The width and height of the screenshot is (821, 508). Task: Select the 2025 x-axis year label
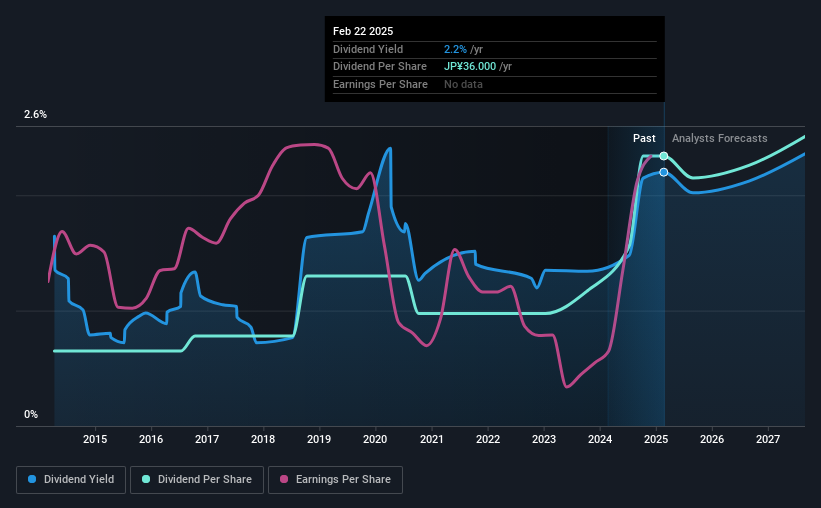coord(656,439)
